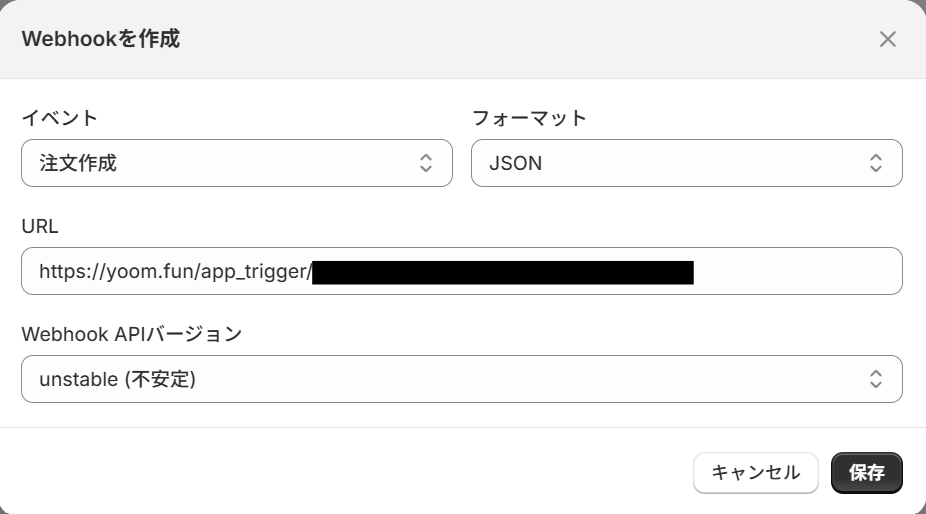Close the Webhook creation dialog
The width and height of the screenshot is (926, 514).
[887, 39]
